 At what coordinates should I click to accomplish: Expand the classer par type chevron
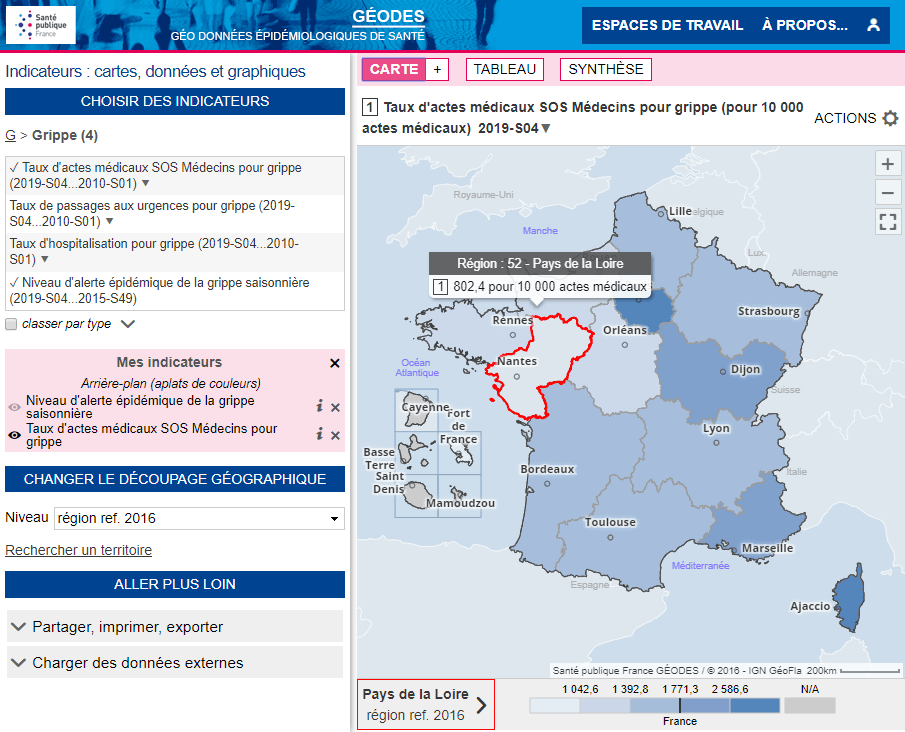128,324
